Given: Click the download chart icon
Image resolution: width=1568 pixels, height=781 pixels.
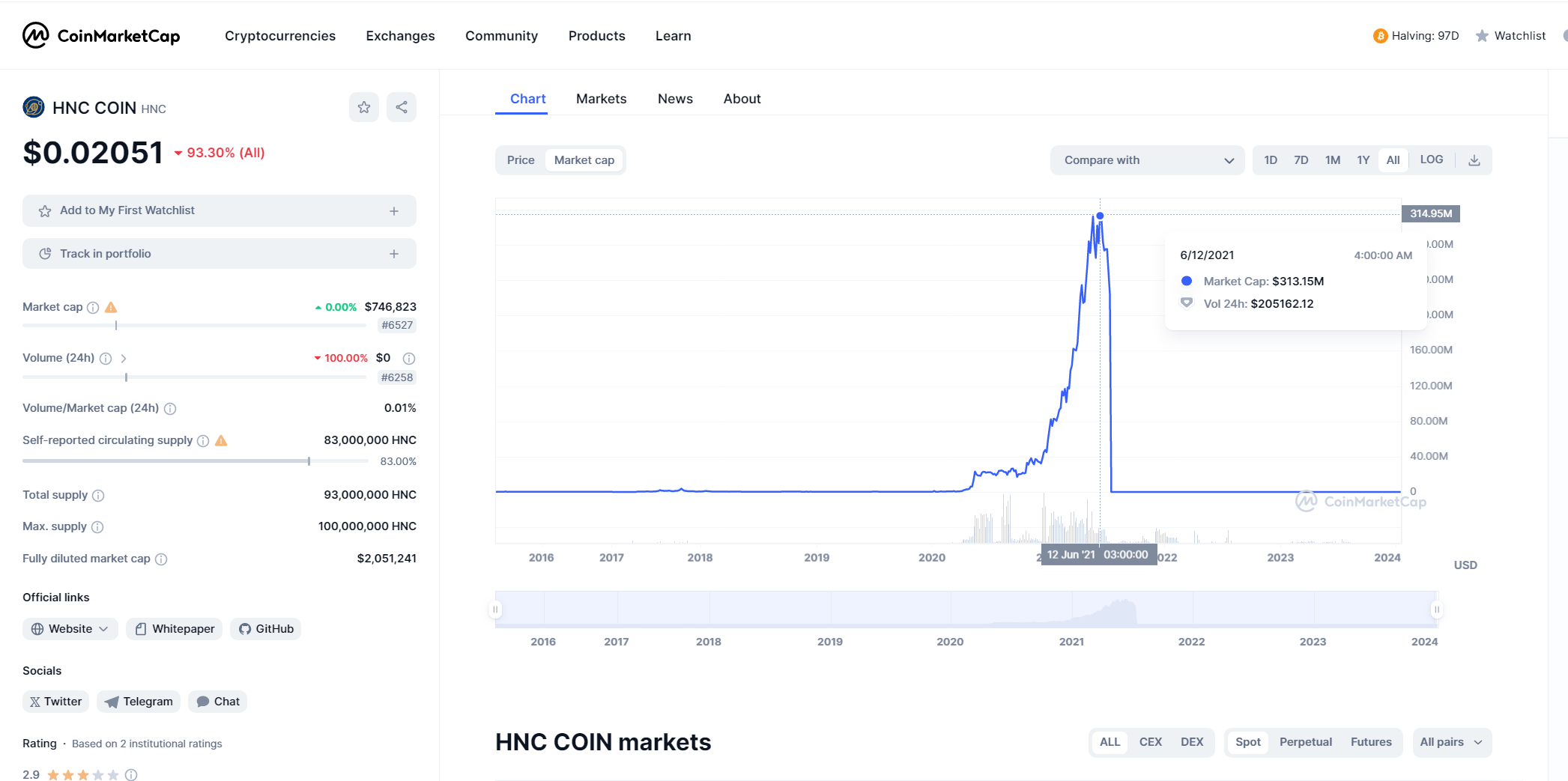Looking at the screenshot, I should point(1474,160).
